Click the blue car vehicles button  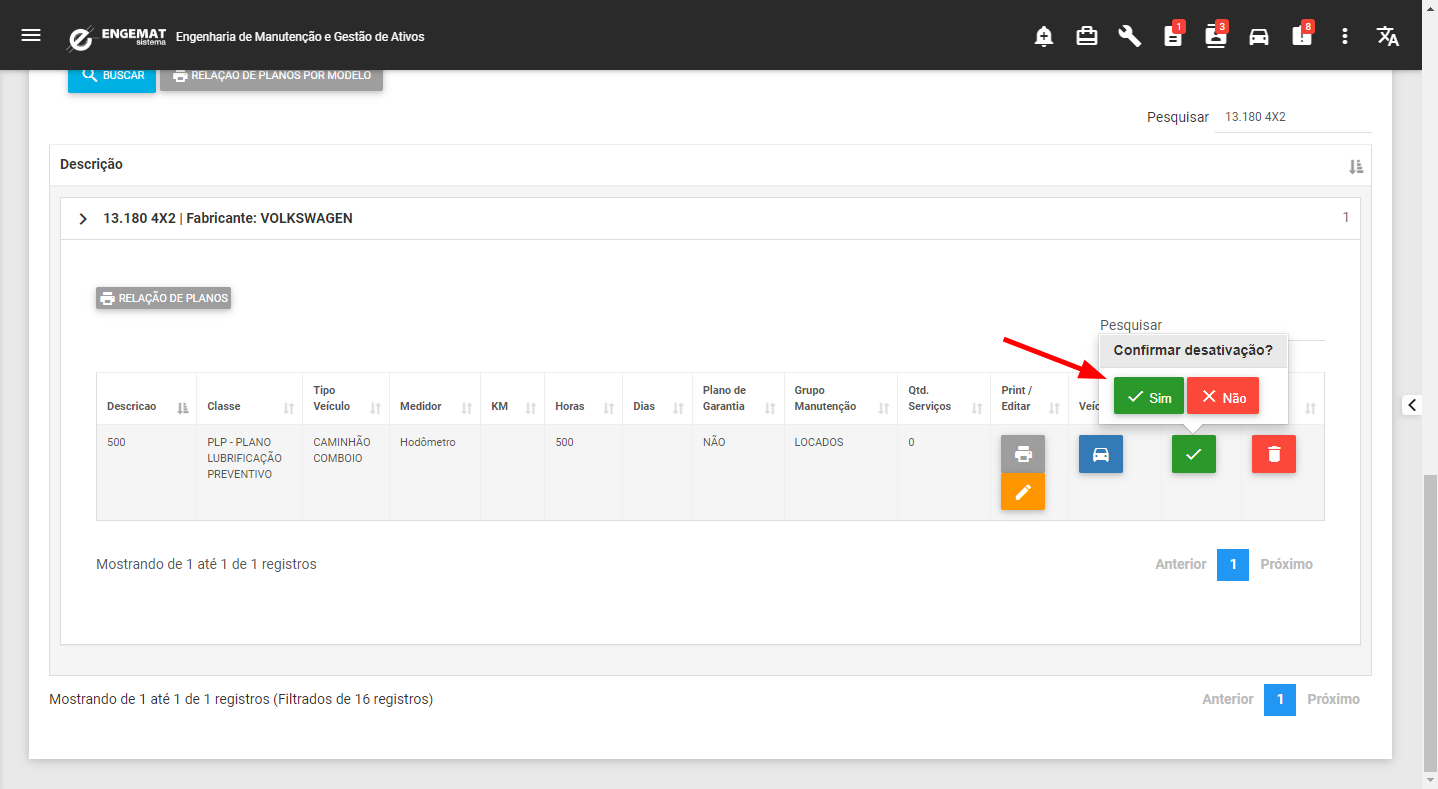(x=1101, y=454)
